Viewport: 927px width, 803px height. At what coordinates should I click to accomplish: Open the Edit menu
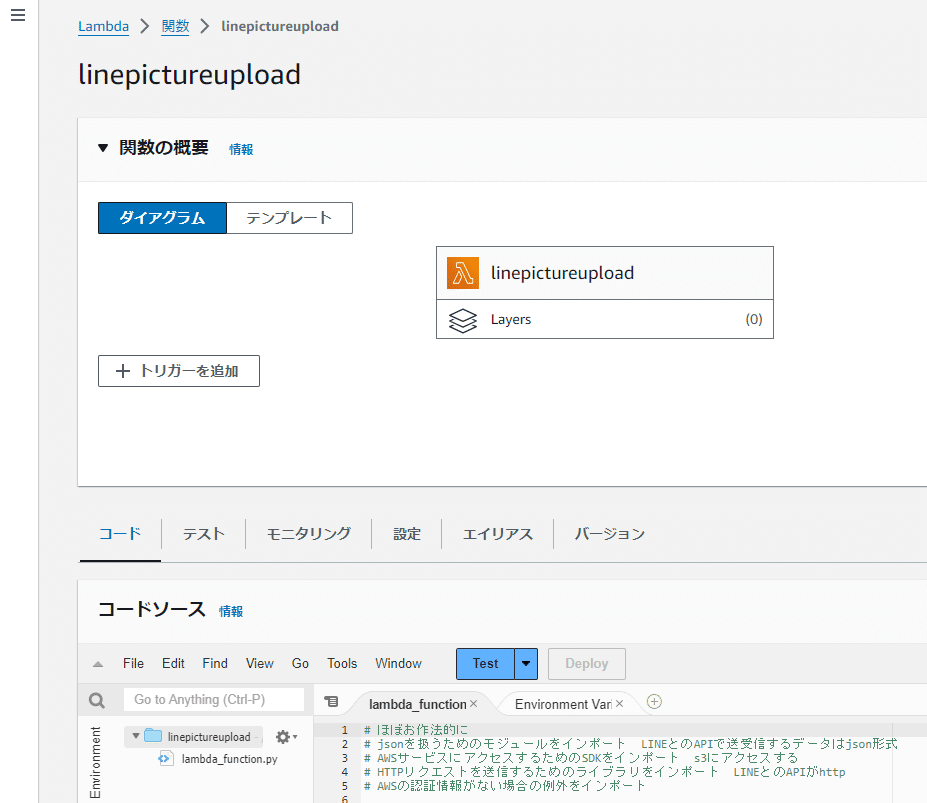[173, 663]
